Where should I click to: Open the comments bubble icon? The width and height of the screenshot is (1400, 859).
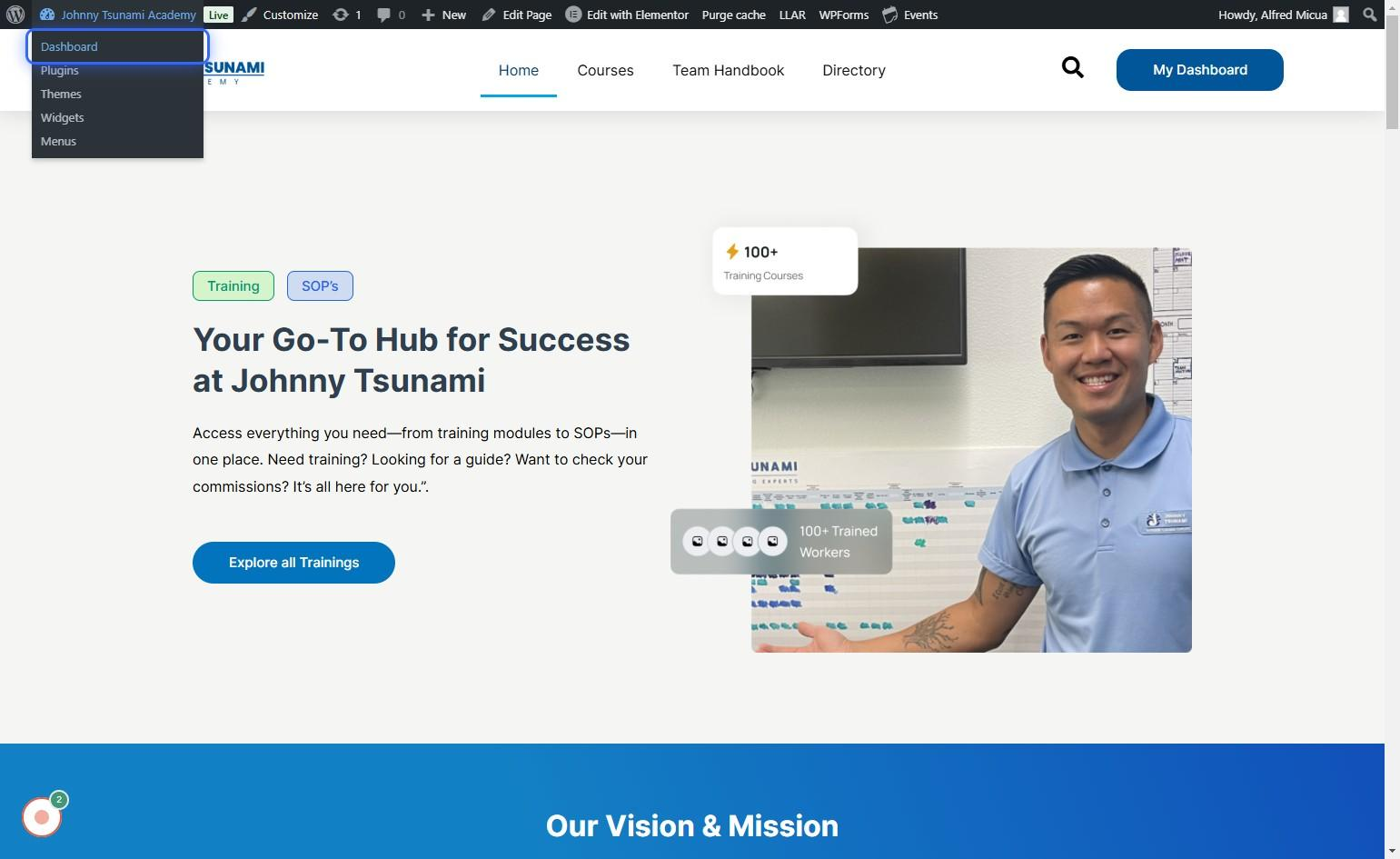point(384,15)
